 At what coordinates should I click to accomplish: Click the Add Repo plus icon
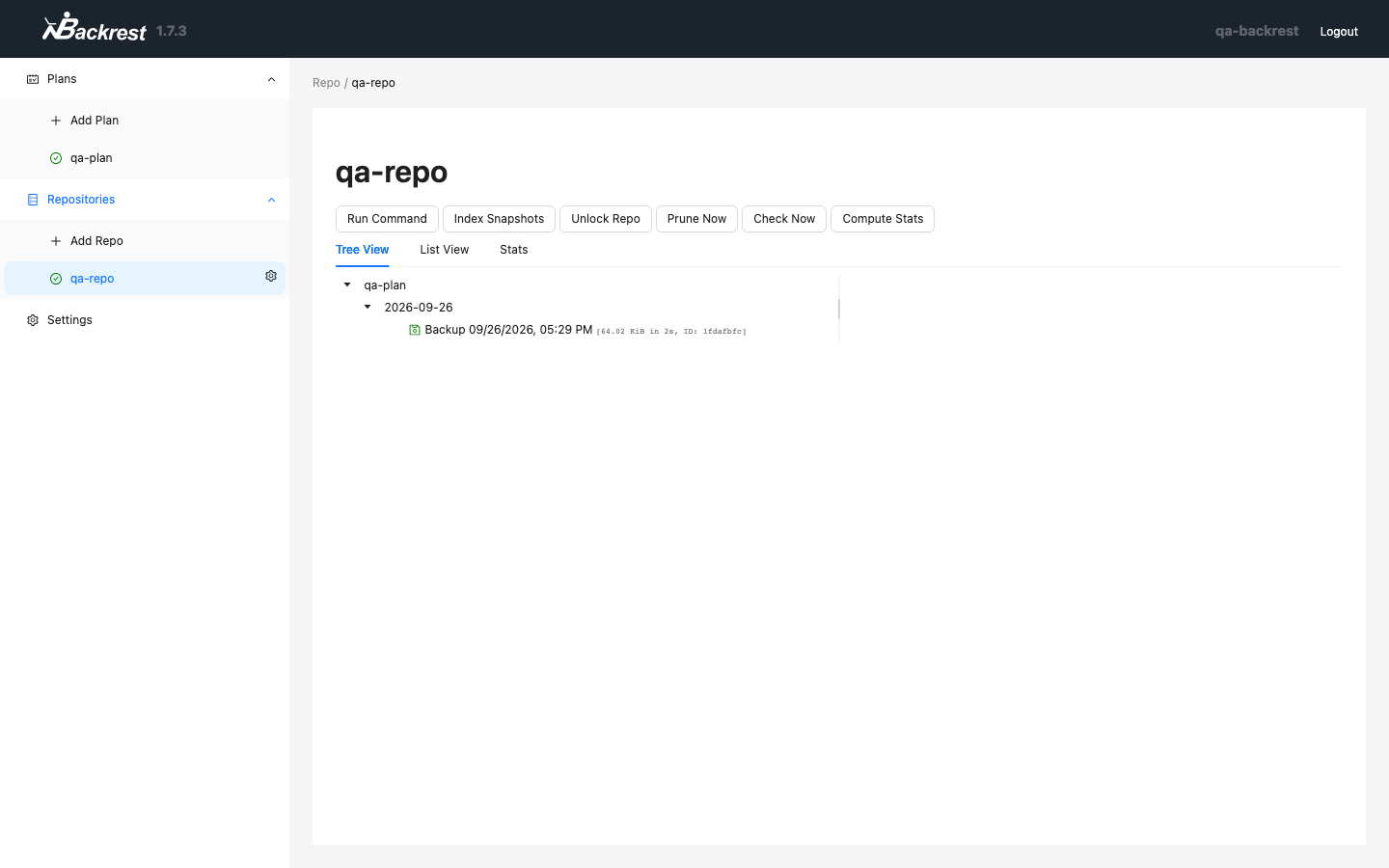tap(56, 241)
